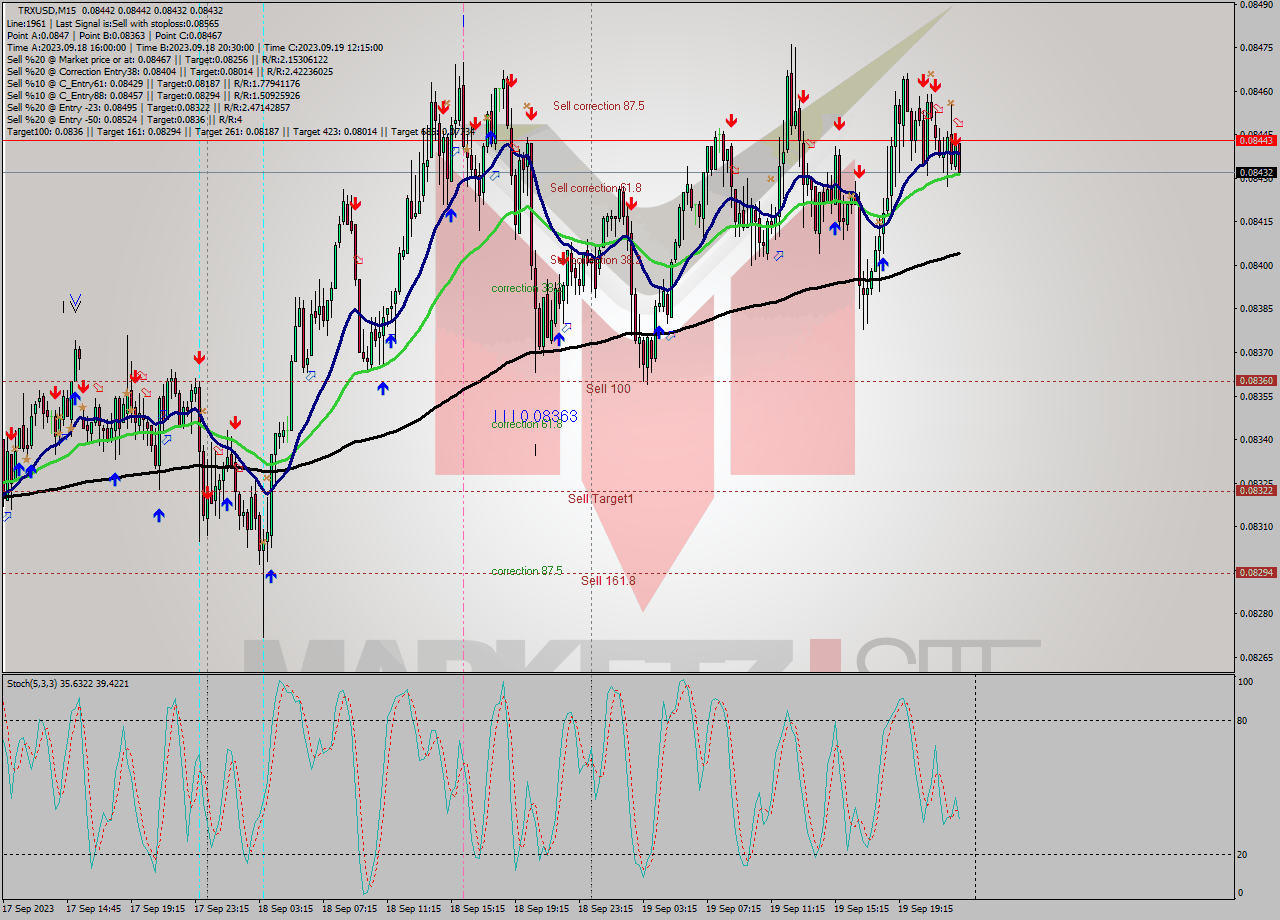Click the 'Sell %10 @ C_Entry88: 0.08457' line
This screenshot has height=920, width=1280.
click(x=153, y=95)
